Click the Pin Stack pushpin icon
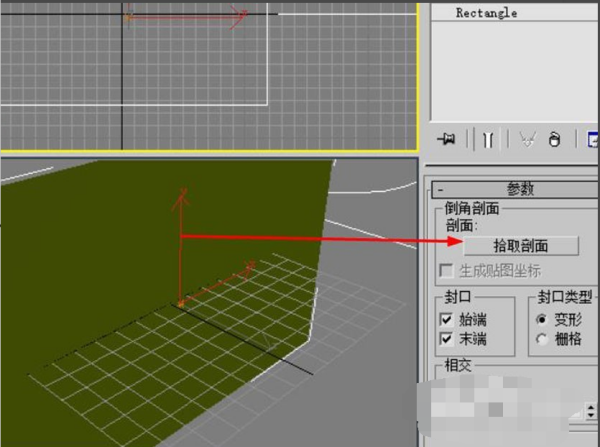600x447 pixels. coord(447,140)
